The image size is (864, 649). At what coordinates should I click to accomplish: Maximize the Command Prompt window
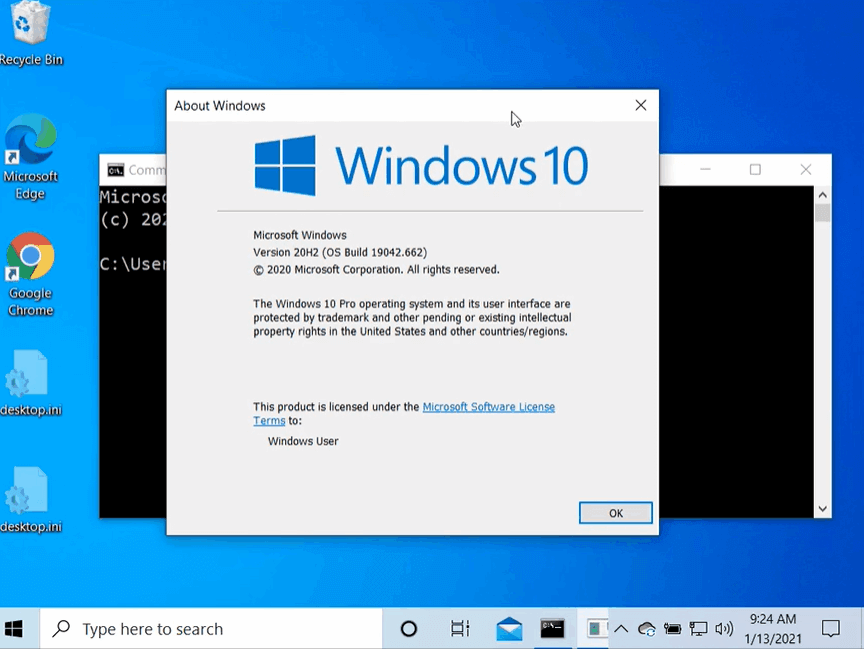pos(755,170)
